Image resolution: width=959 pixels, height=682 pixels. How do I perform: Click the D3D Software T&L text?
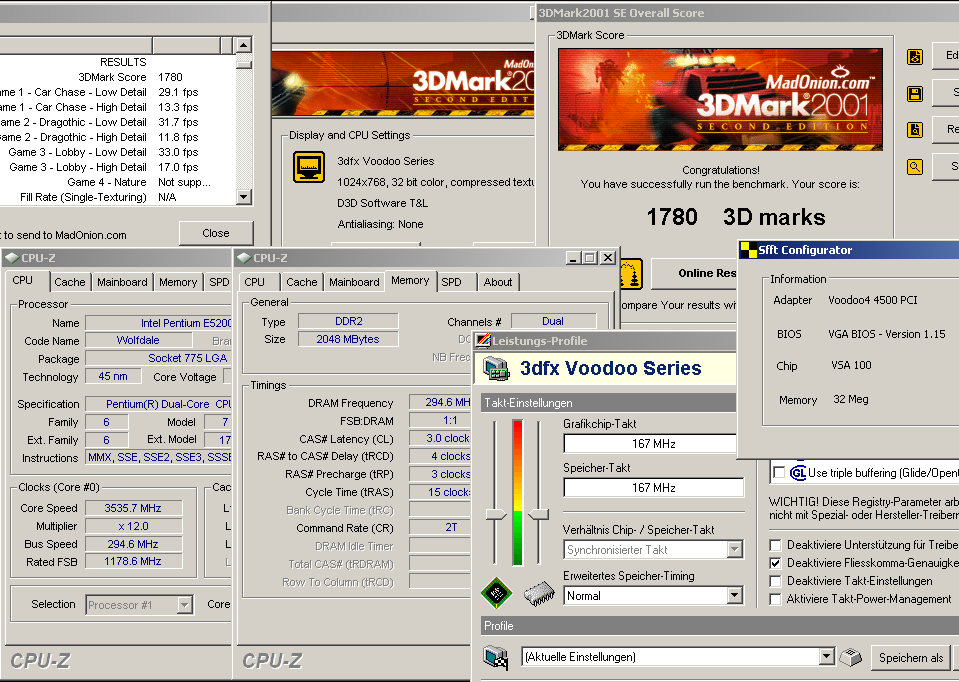pos(383,203)
